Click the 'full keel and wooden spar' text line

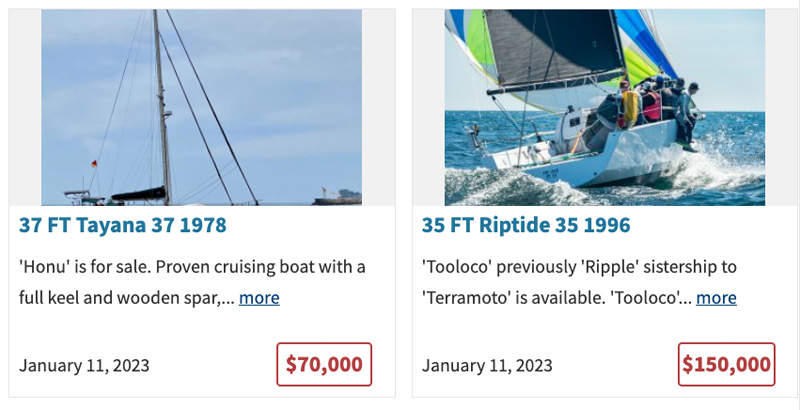click(x=125, y=297)
